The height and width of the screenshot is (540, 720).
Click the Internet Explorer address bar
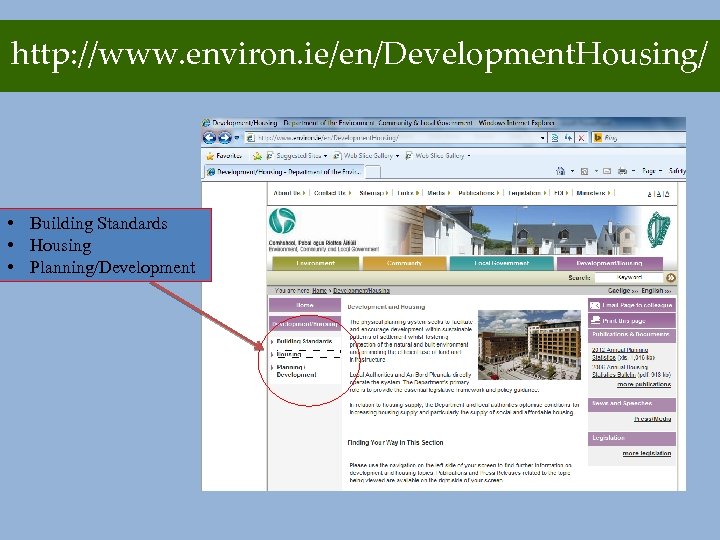coord(395,137)
